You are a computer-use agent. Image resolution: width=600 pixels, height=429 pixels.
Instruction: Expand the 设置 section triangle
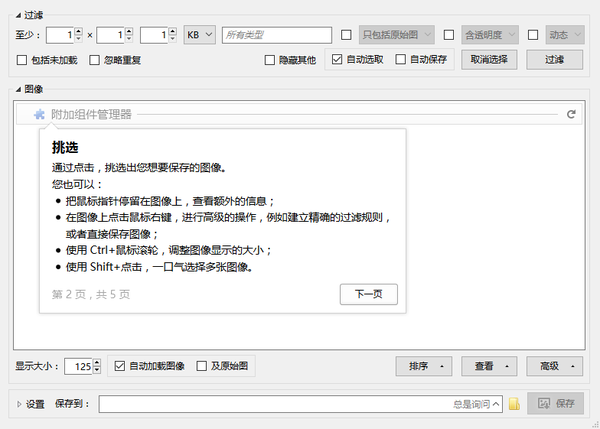[x=19, y=404]
